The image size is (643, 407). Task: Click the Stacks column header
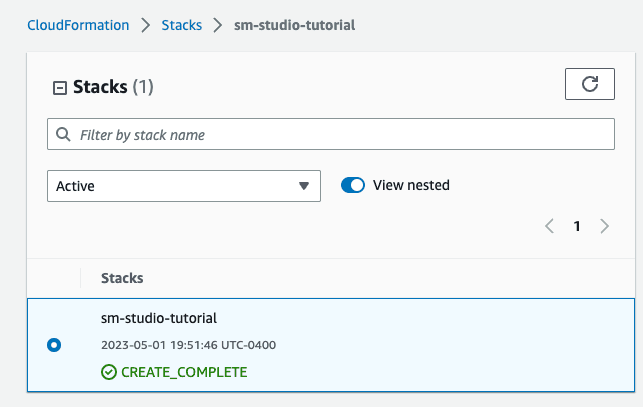click(x=122, y=277)
